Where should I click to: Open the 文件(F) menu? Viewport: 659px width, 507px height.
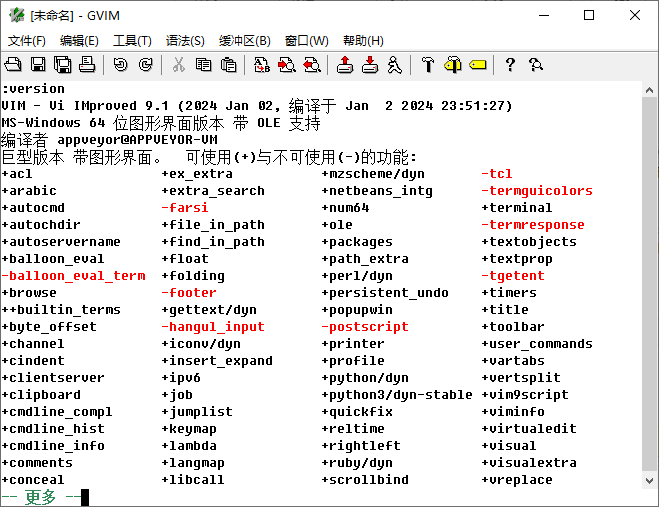point(27,41)
